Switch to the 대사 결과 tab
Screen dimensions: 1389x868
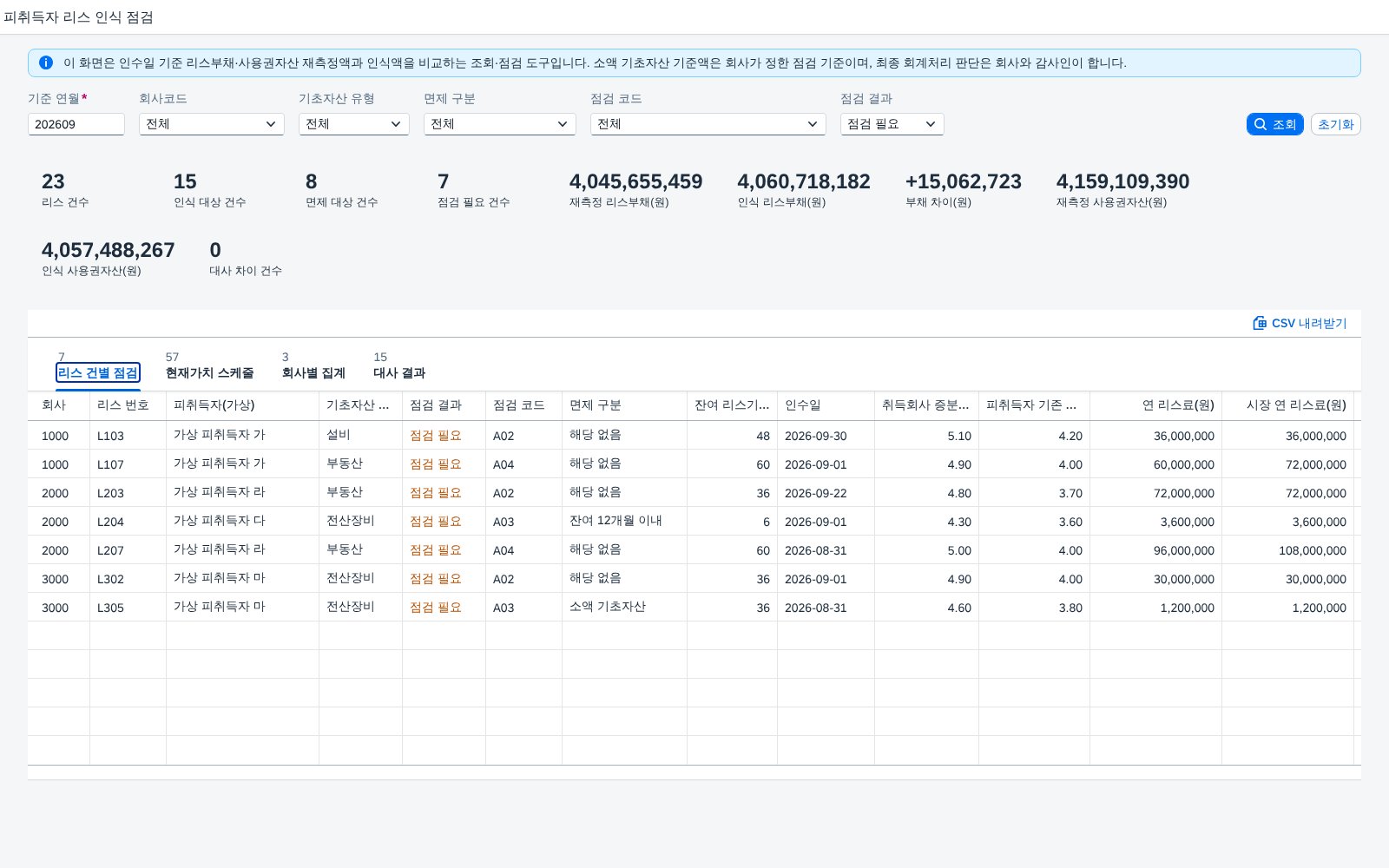click(399, 372)
